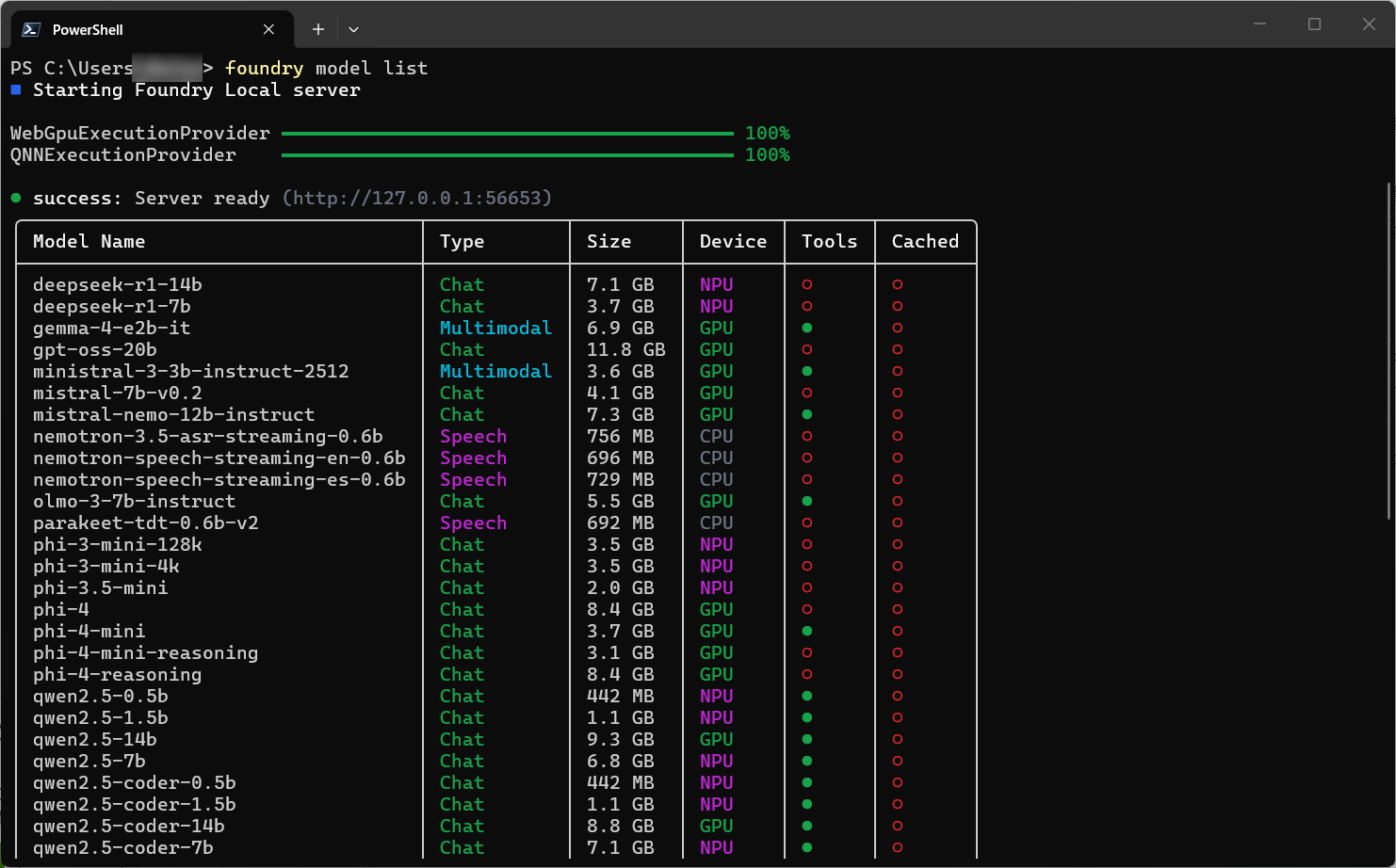Click the Cached dot for qwen2.5-coder-7b
The width and height of the screenshot is (1396, 868).
(898, 847)
